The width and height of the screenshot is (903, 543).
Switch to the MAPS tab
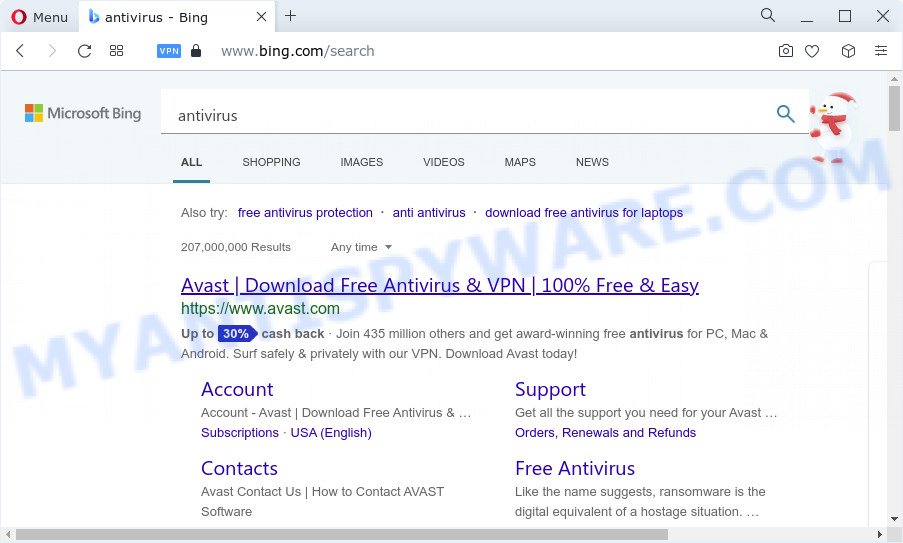[520, 162]
